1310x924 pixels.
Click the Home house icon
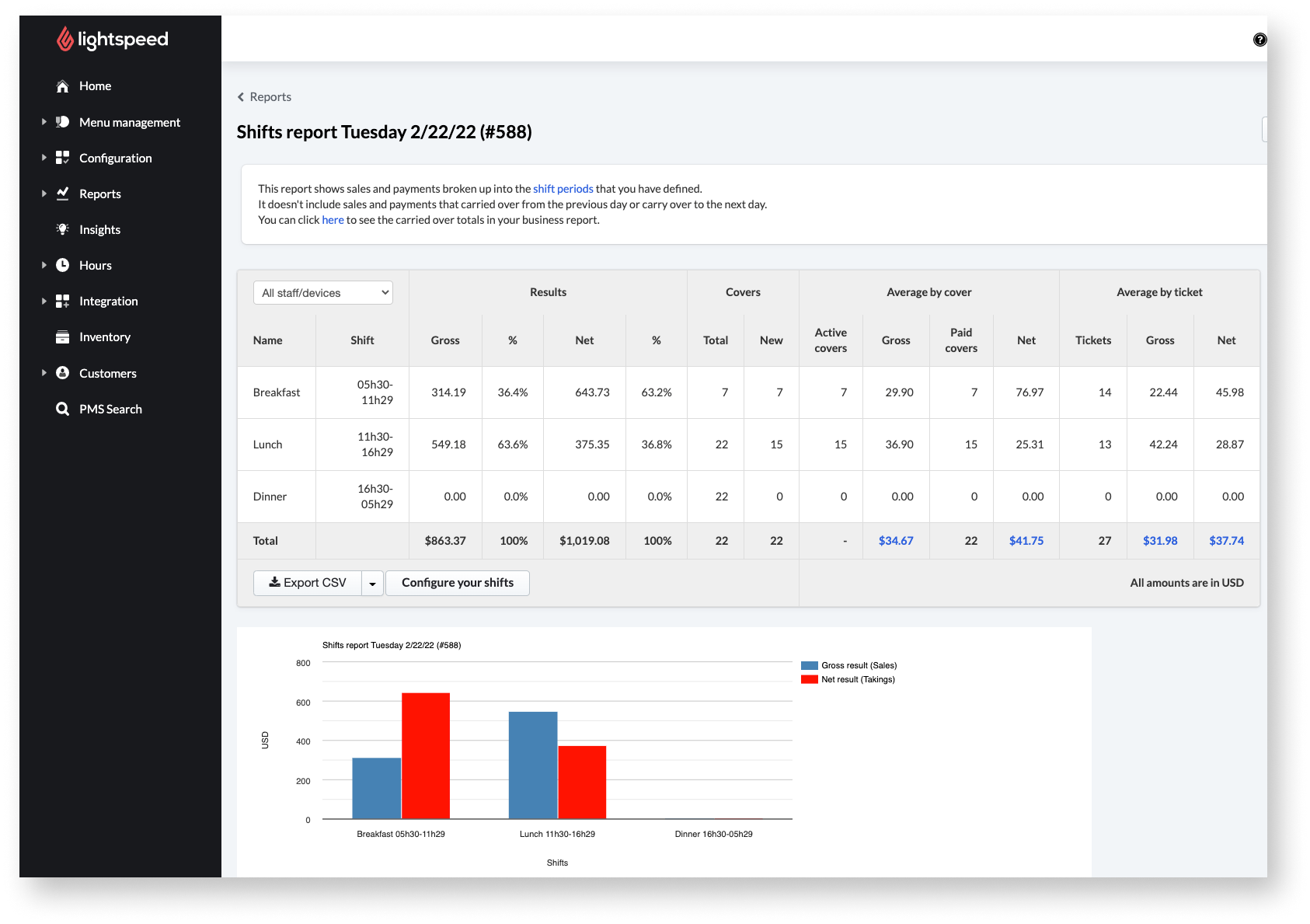(x=63, y=86)
